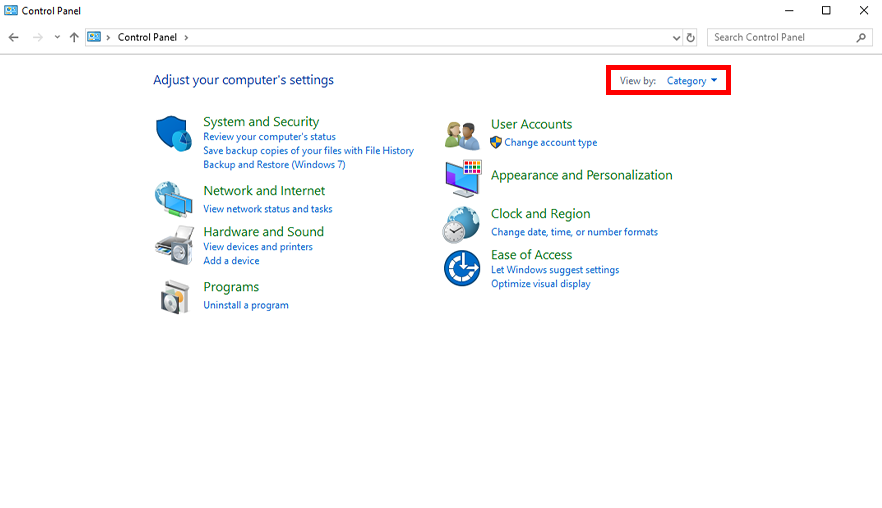Go up one level with the up arrow
The width and height of the screenshot is (882, 508).
(x=74, y=38)
